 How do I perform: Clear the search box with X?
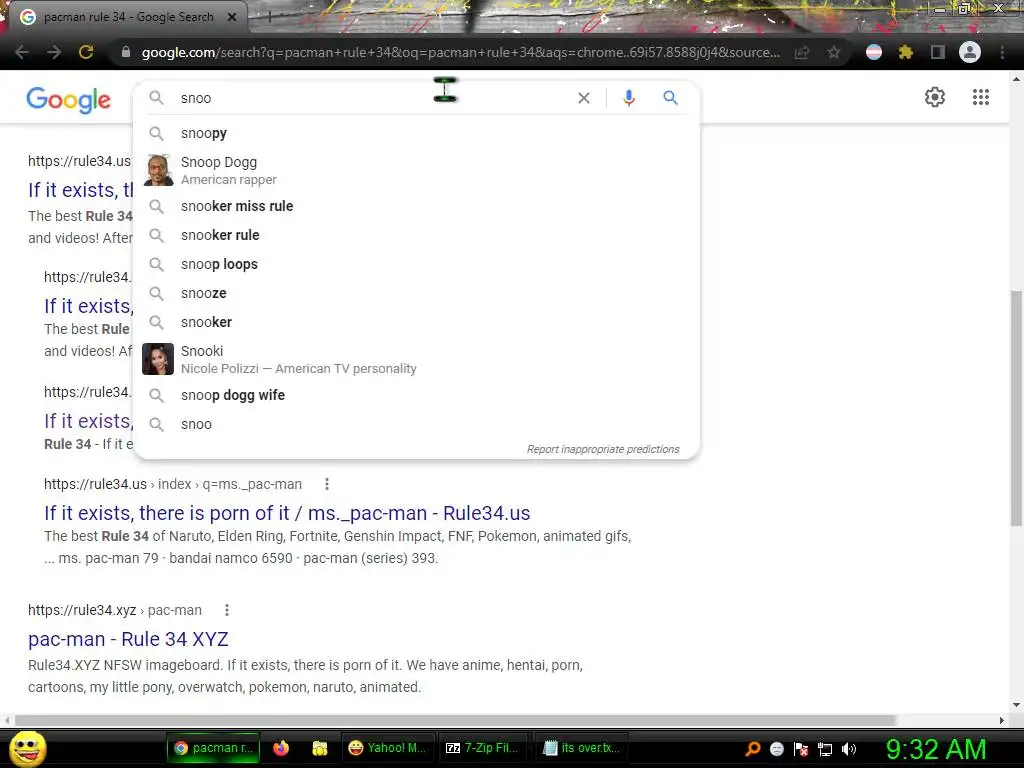point(584,98)
